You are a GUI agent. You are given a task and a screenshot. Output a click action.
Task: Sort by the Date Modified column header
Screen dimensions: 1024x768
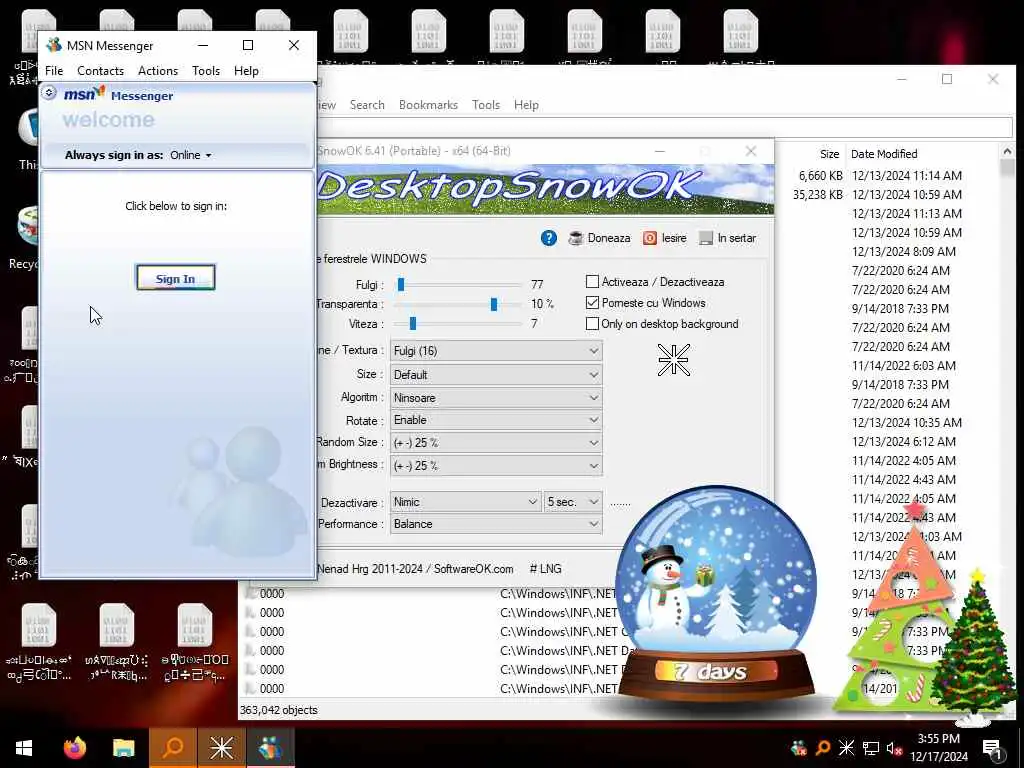click(x=884, y=154)
